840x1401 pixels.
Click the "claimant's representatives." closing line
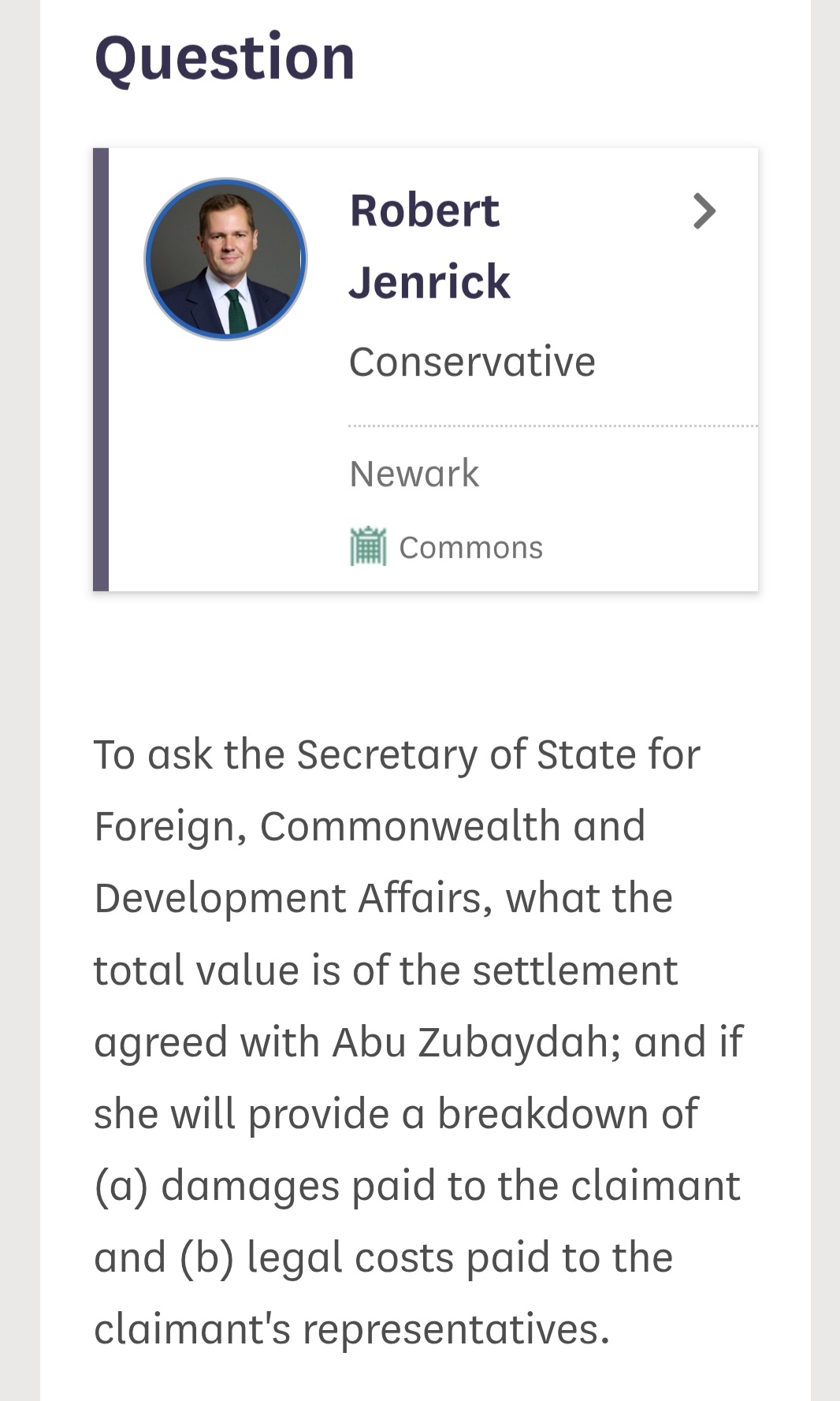351,1329
